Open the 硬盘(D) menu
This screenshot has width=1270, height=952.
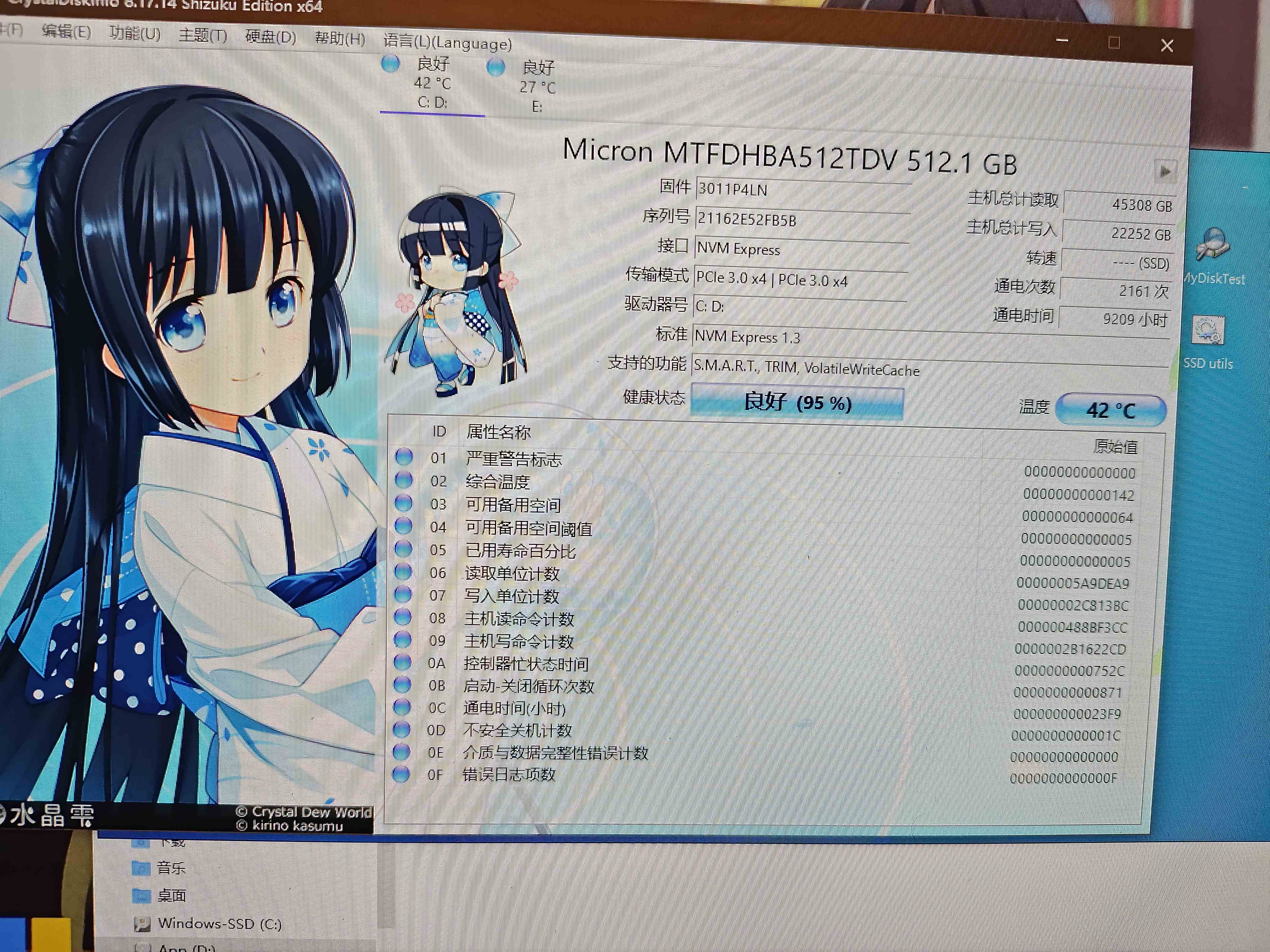270,37
